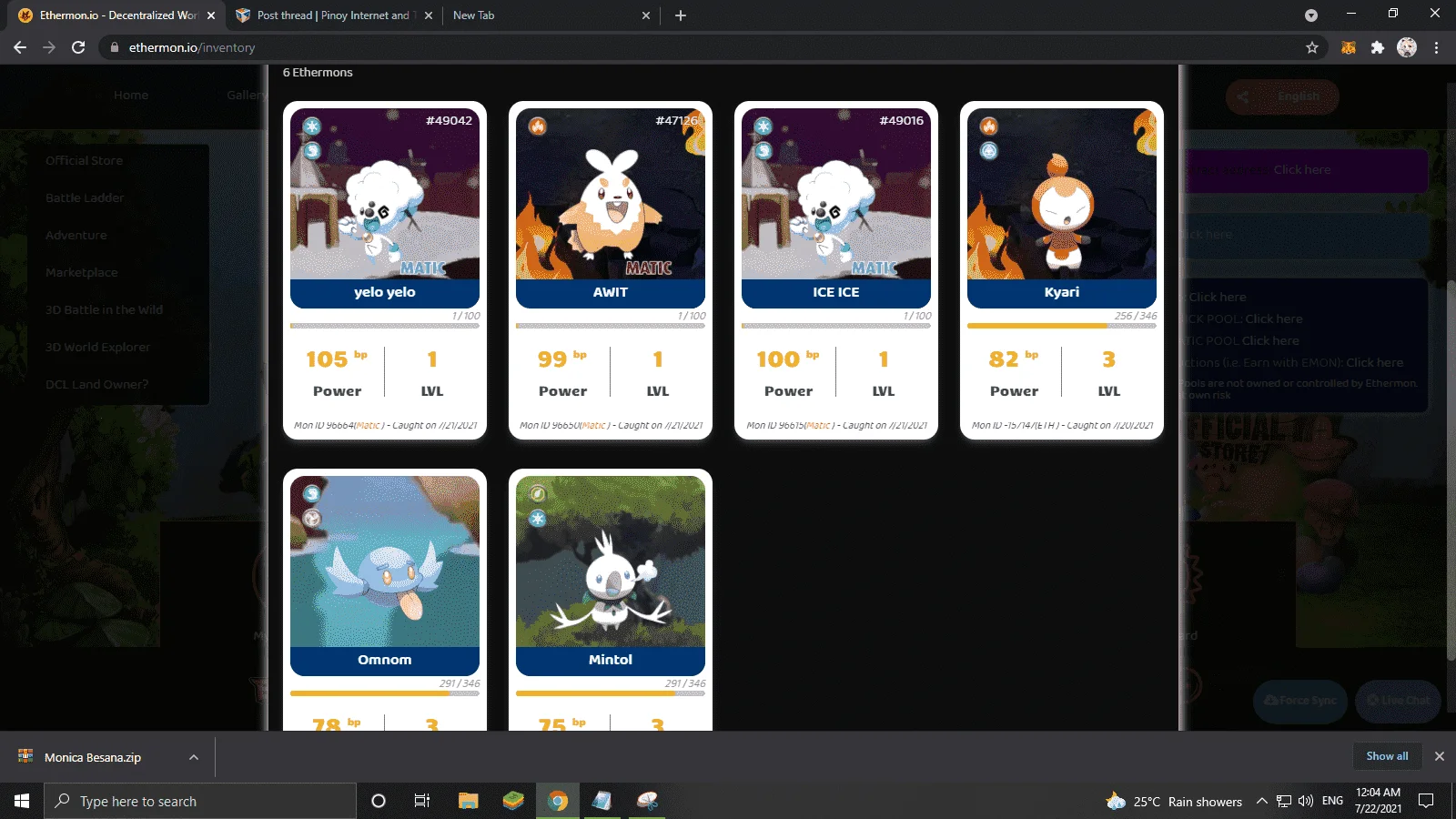Close the downloads bar
Screen dimensions: 1456x819
pyautogui.click(x=1440, y=756)
